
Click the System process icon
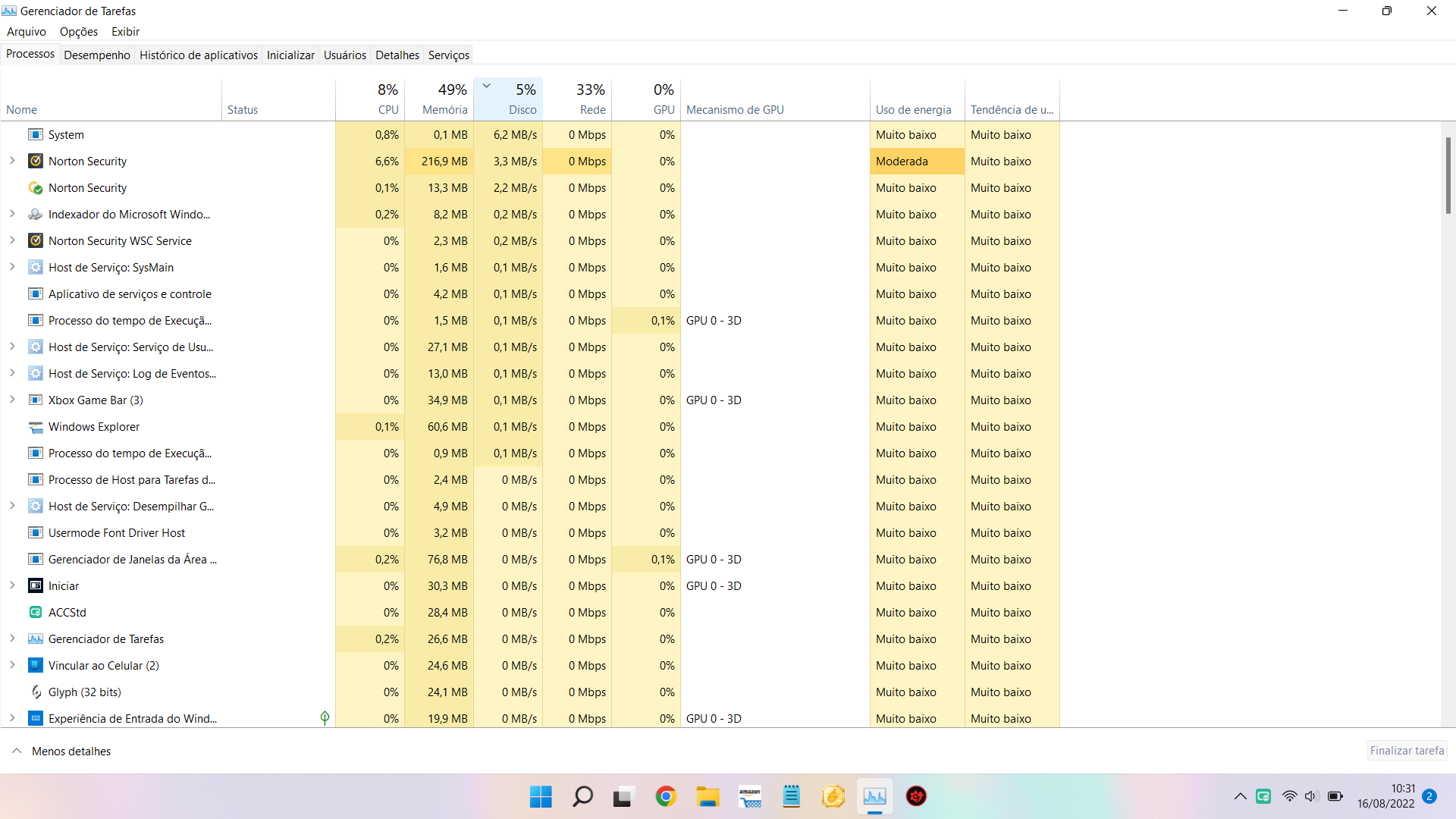[x=36, y=134]
